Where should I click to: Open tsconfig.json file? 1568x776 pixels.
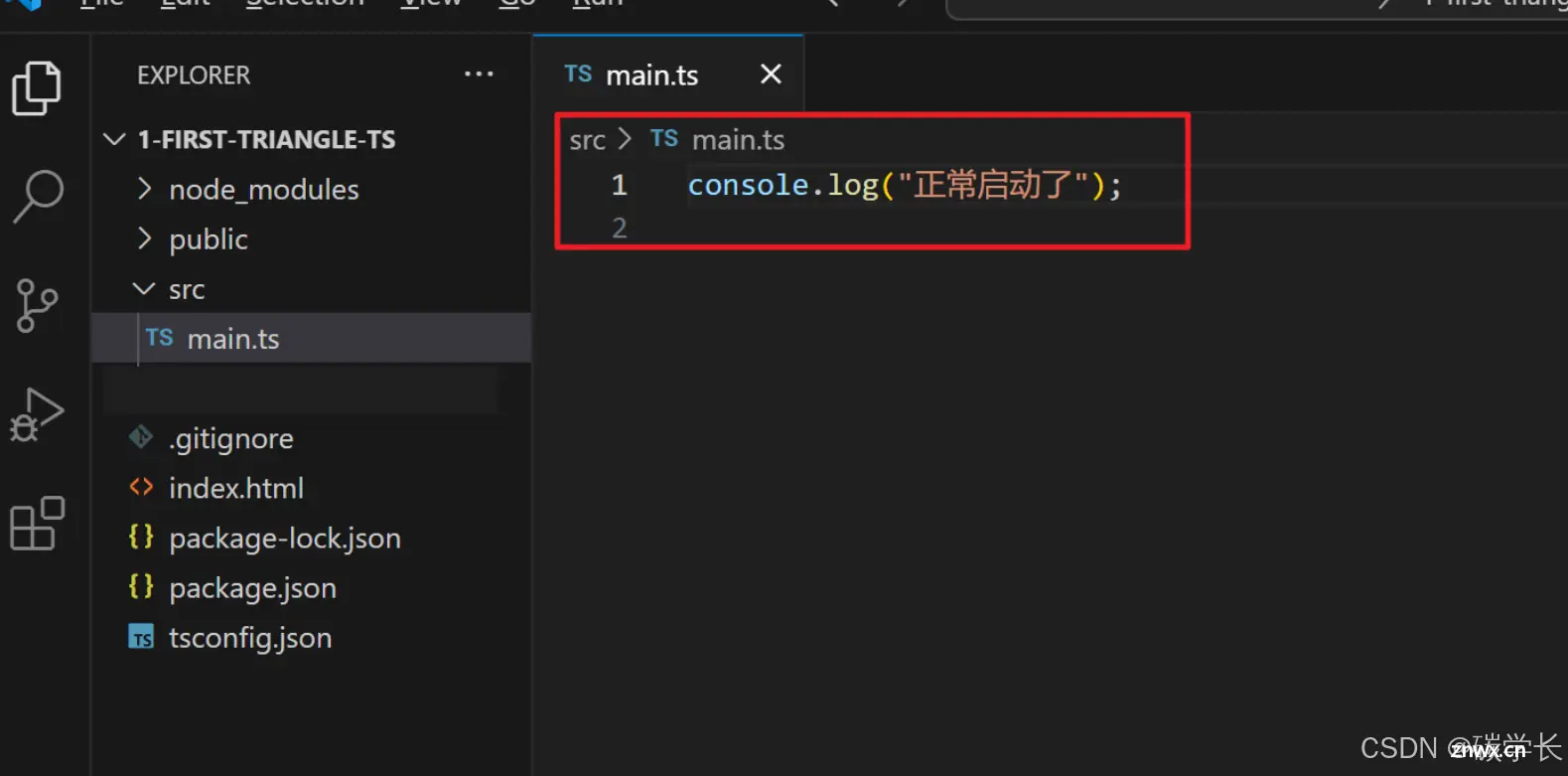coord(312,637)
